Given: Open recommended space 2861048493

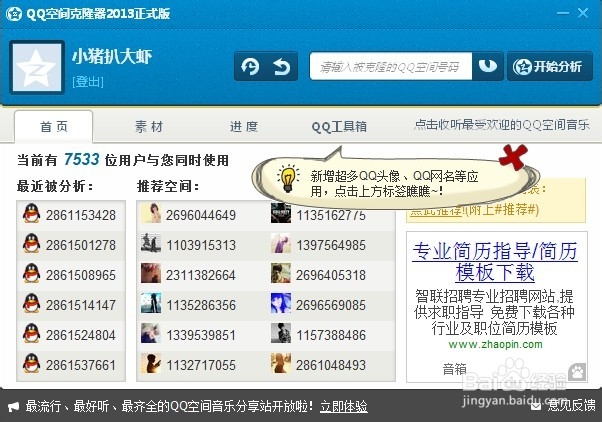Looking at the screenshot, I should (331, 365).
